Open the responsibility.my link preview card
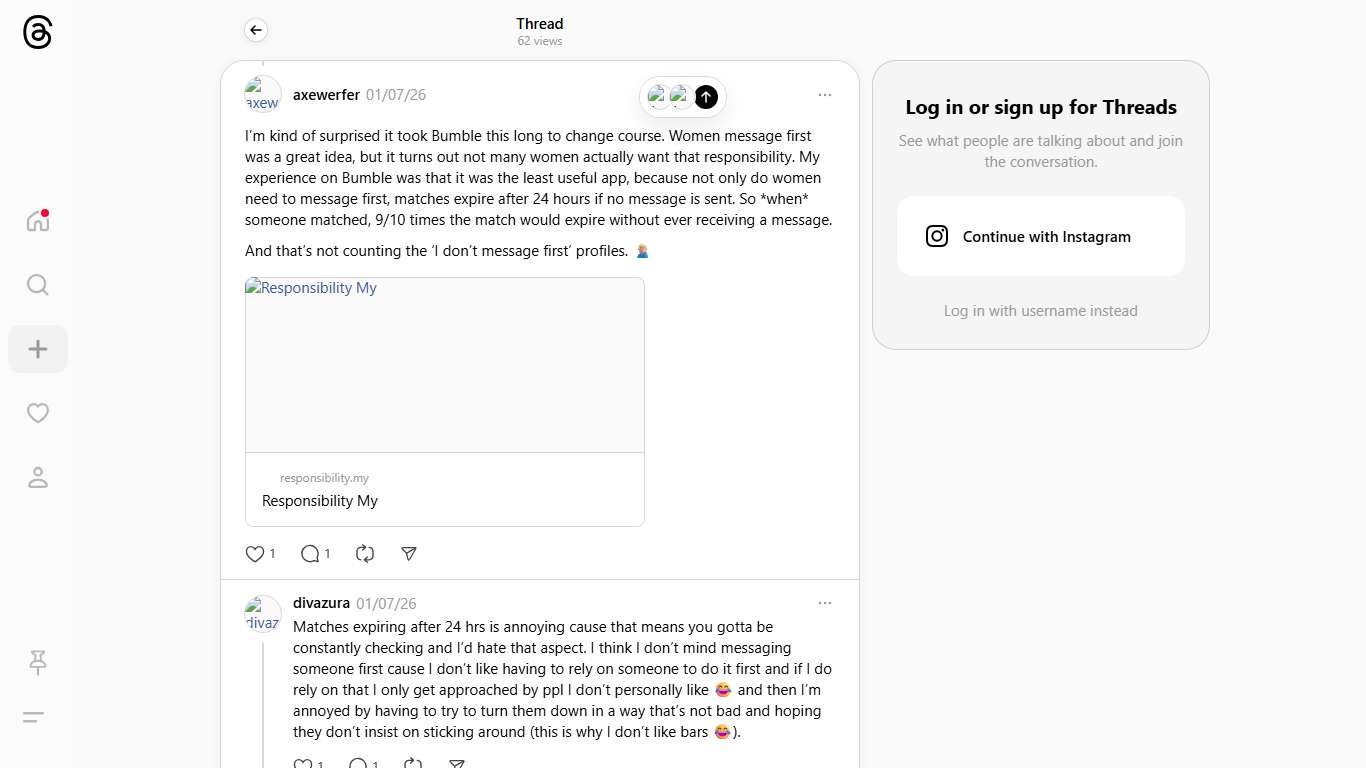The height and width of the screenshot is (768, 1366). (445, 401)
